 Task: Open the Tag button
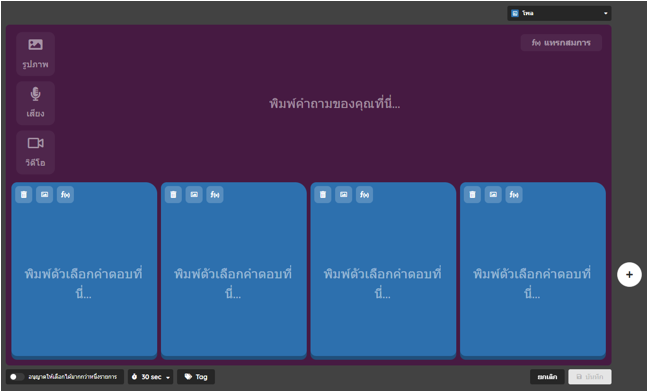(196, 377)
